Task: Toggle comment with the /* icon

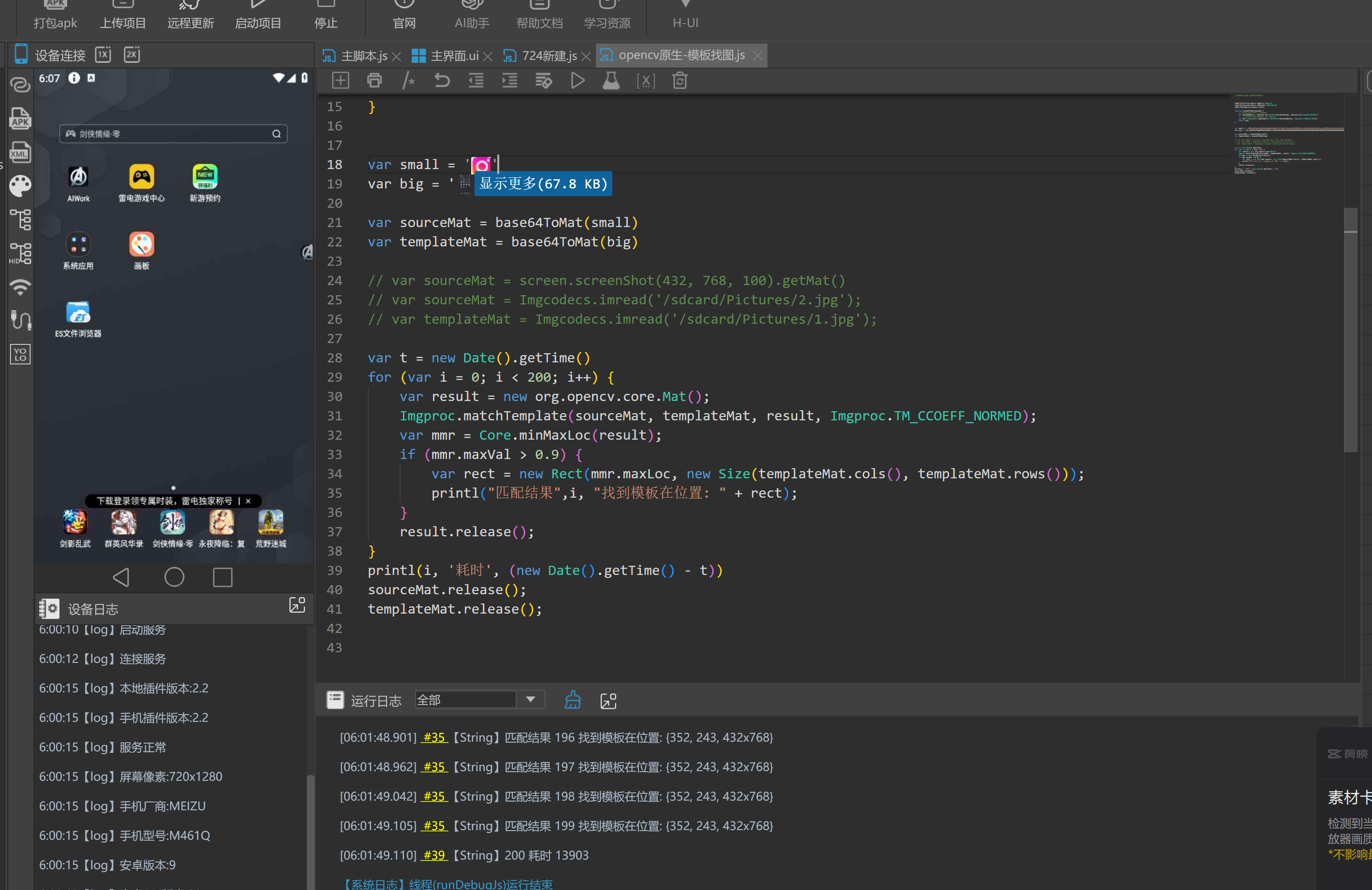Action: point(408,81)
